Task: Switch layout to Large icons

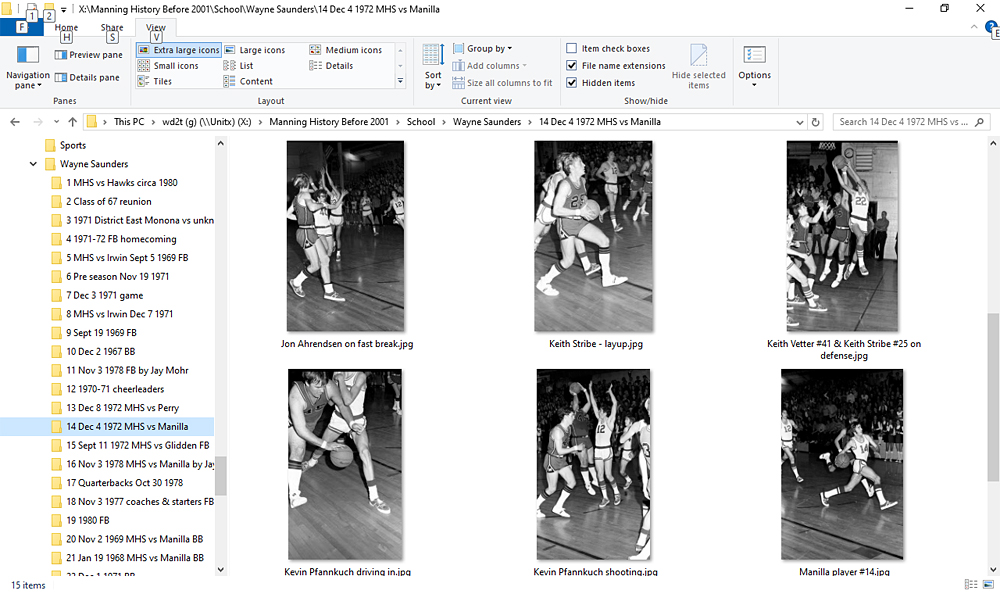Action: coord(254,50)
